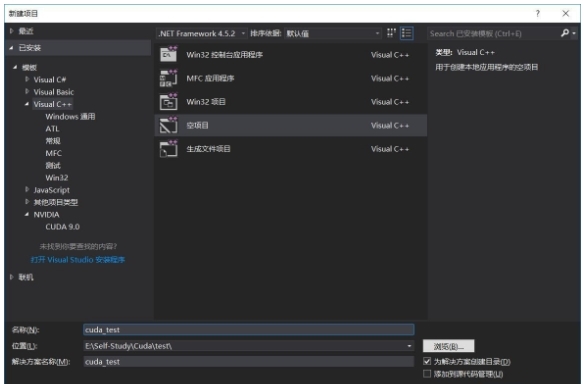
Task: Select the 常规 tree item
Action: coord(53,141)
